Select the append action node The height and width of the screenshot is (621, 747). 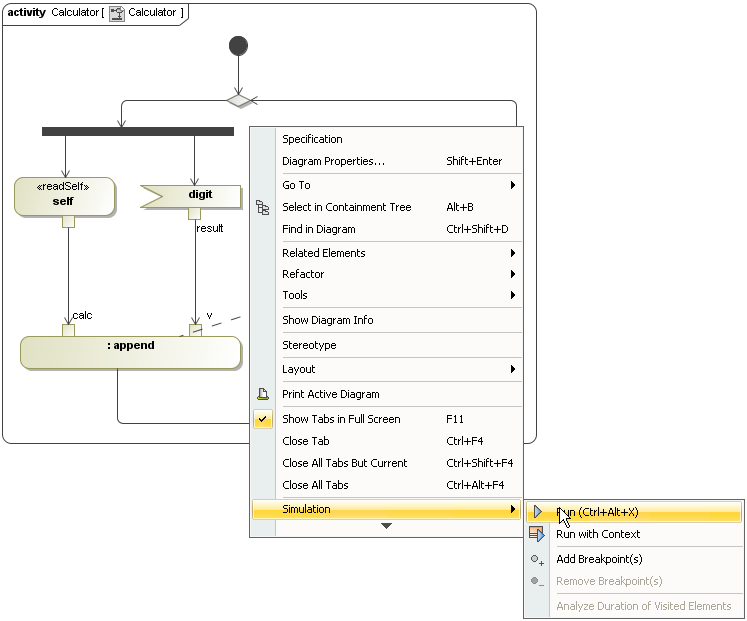pyautogui.click(x=130, y=352)
